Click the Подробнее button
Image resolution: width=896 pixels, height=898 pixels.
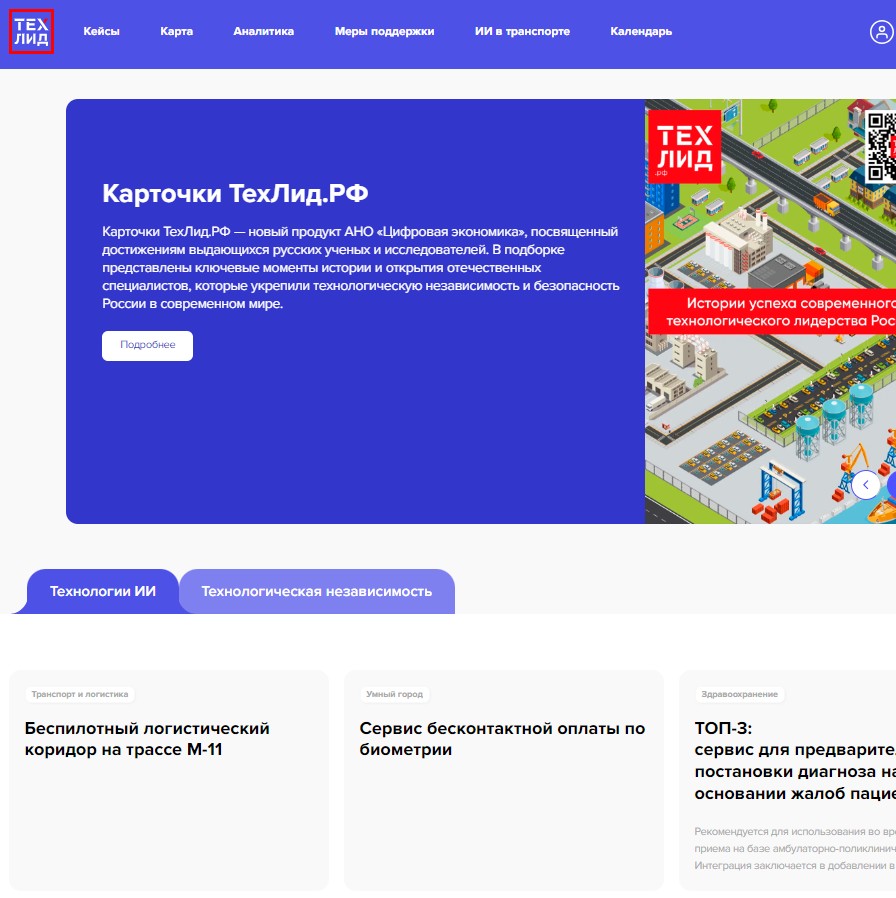(x=147, y=345)
